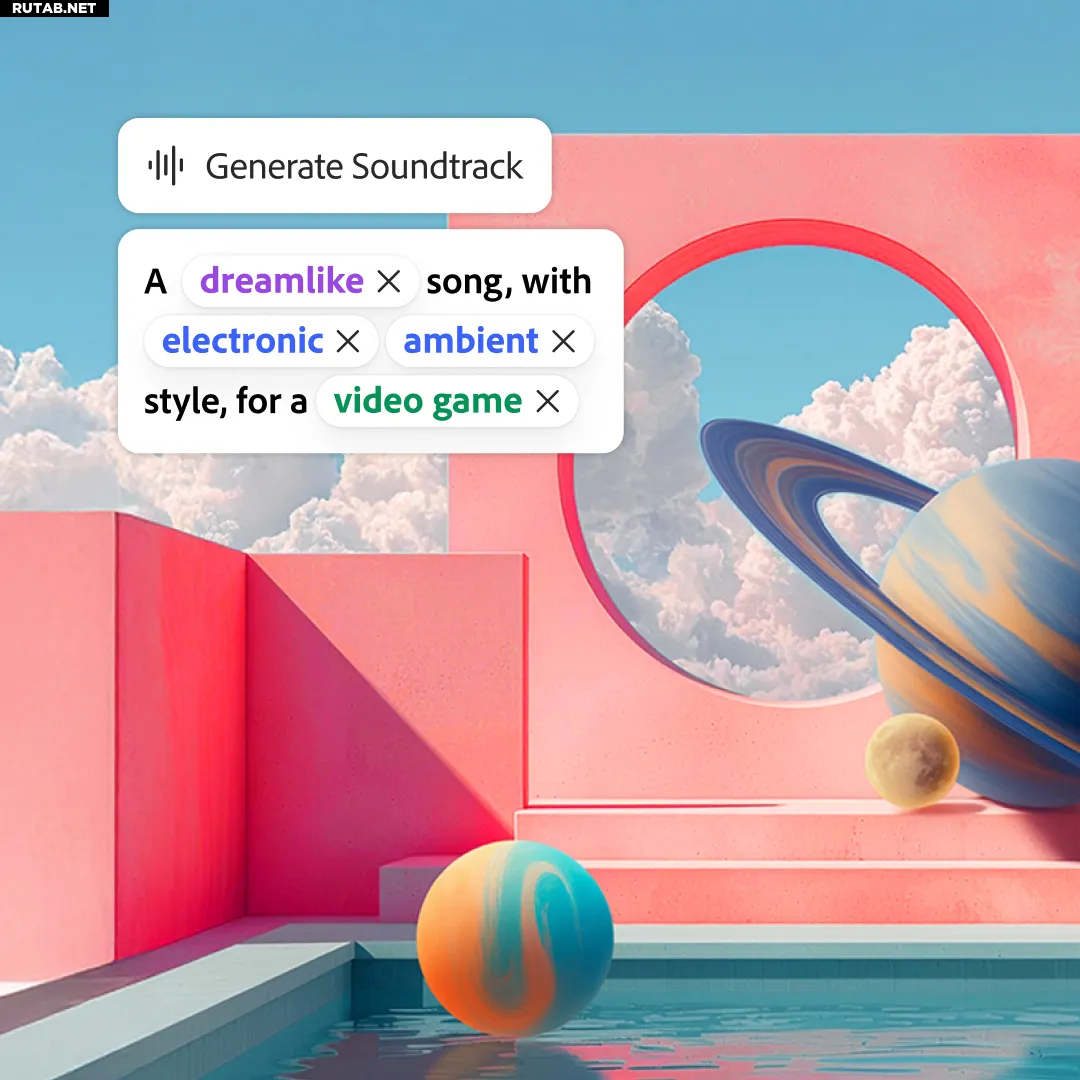Clear the video game tag with X

coord(548,402)
